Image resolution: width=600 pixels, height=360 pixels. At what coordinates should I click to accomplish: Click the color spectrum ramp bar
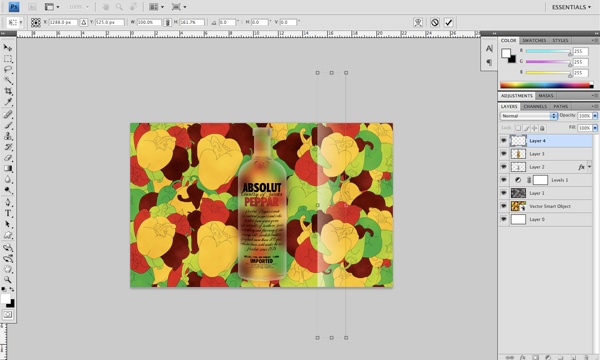(x=547, y=85)
